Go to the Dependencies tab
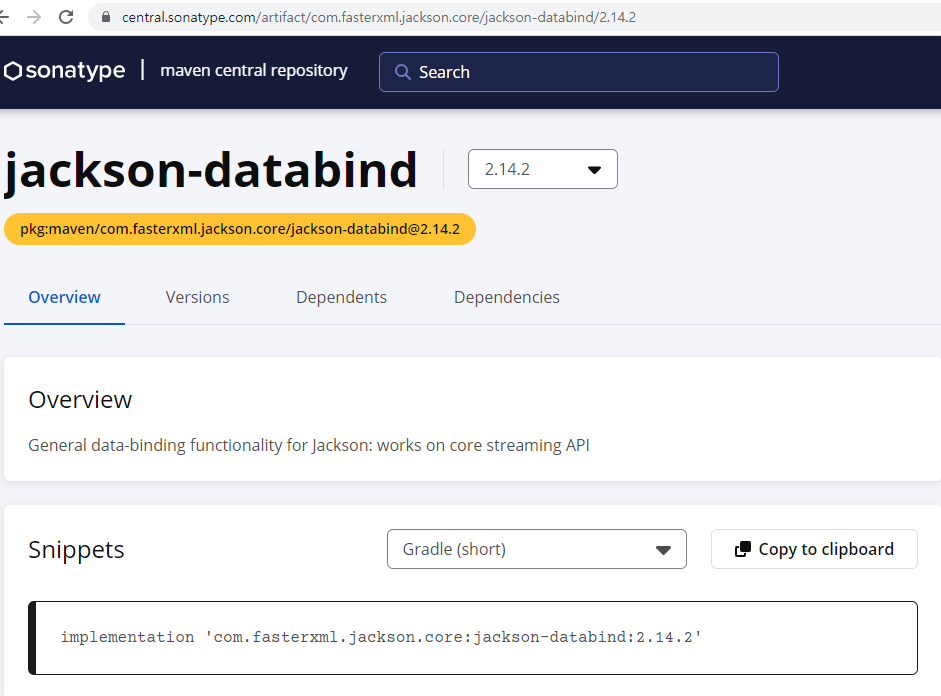 507,298
